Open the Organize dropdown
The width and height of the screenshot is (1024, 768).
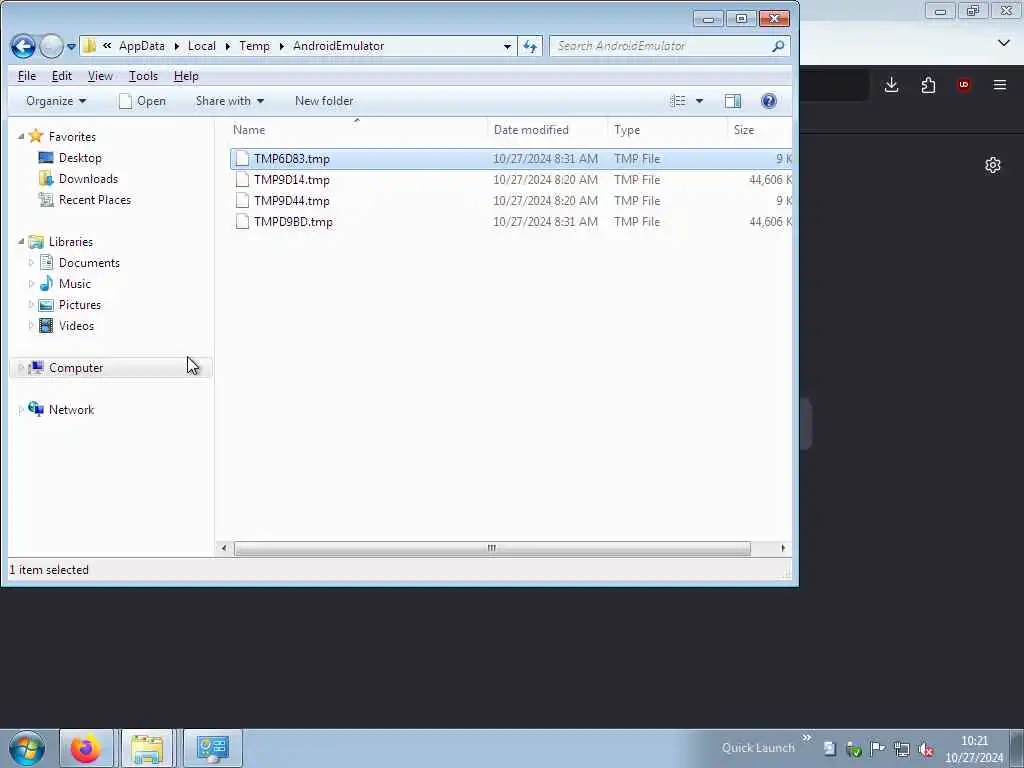tap(56, 101)
